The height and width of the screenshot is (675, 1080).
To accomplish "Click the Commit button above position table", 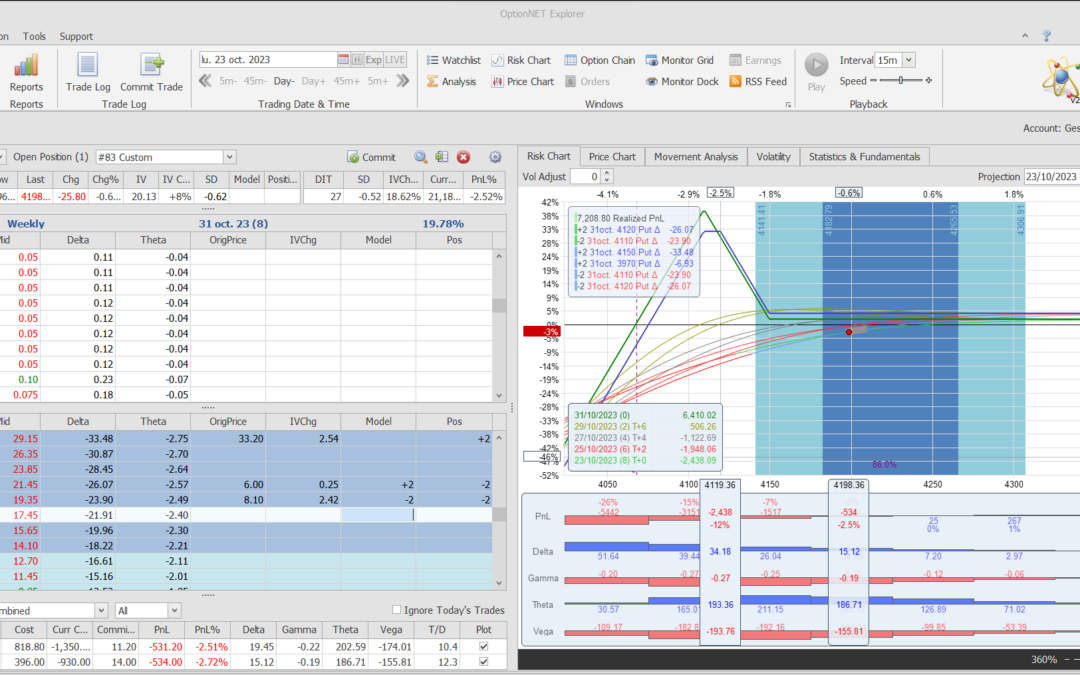I will 371,157.
